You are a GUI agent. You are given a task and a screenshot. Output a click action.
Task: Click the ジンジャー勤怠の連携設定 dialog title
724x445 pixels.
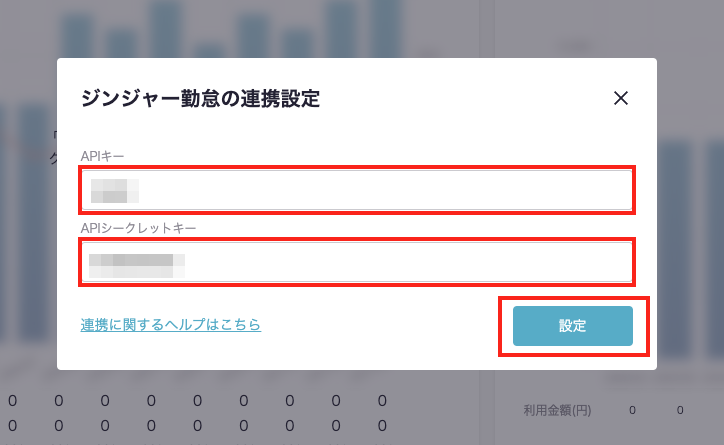pos(200,98)
